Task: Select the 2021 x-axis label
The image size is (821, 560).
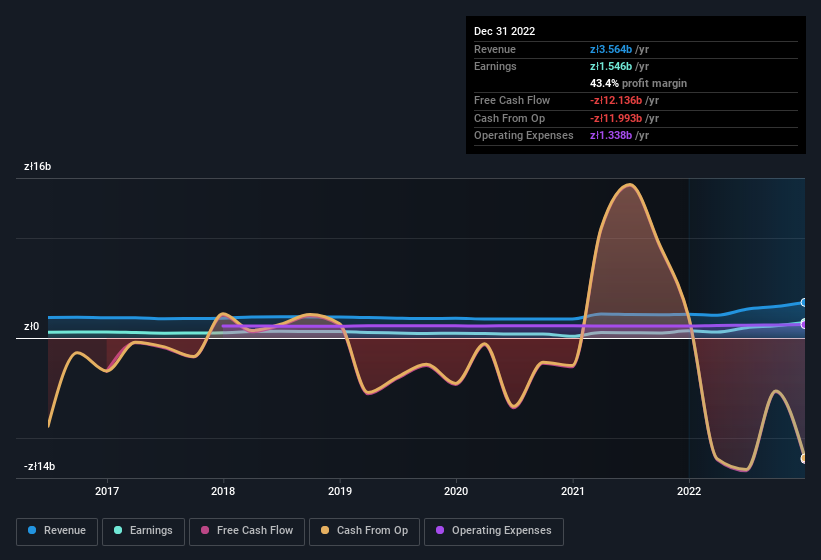Action: [x=573, y=491]
